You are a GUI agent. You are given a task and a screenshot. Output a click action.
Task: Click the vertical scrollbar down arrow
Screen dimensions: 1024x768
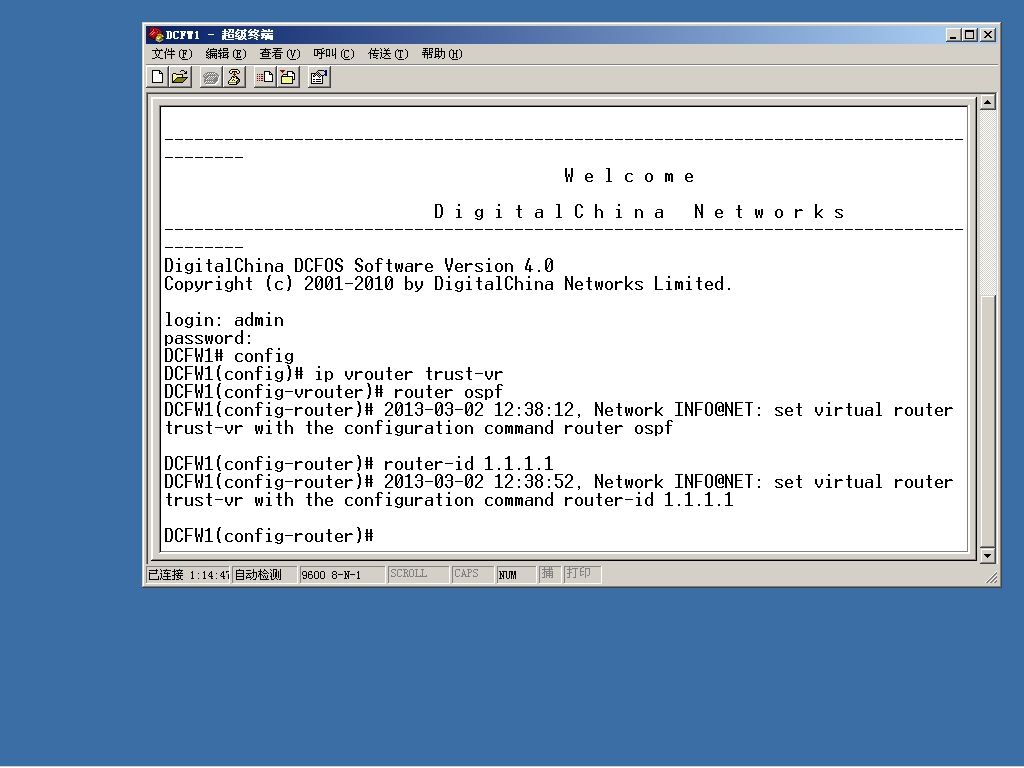(987, 556)
